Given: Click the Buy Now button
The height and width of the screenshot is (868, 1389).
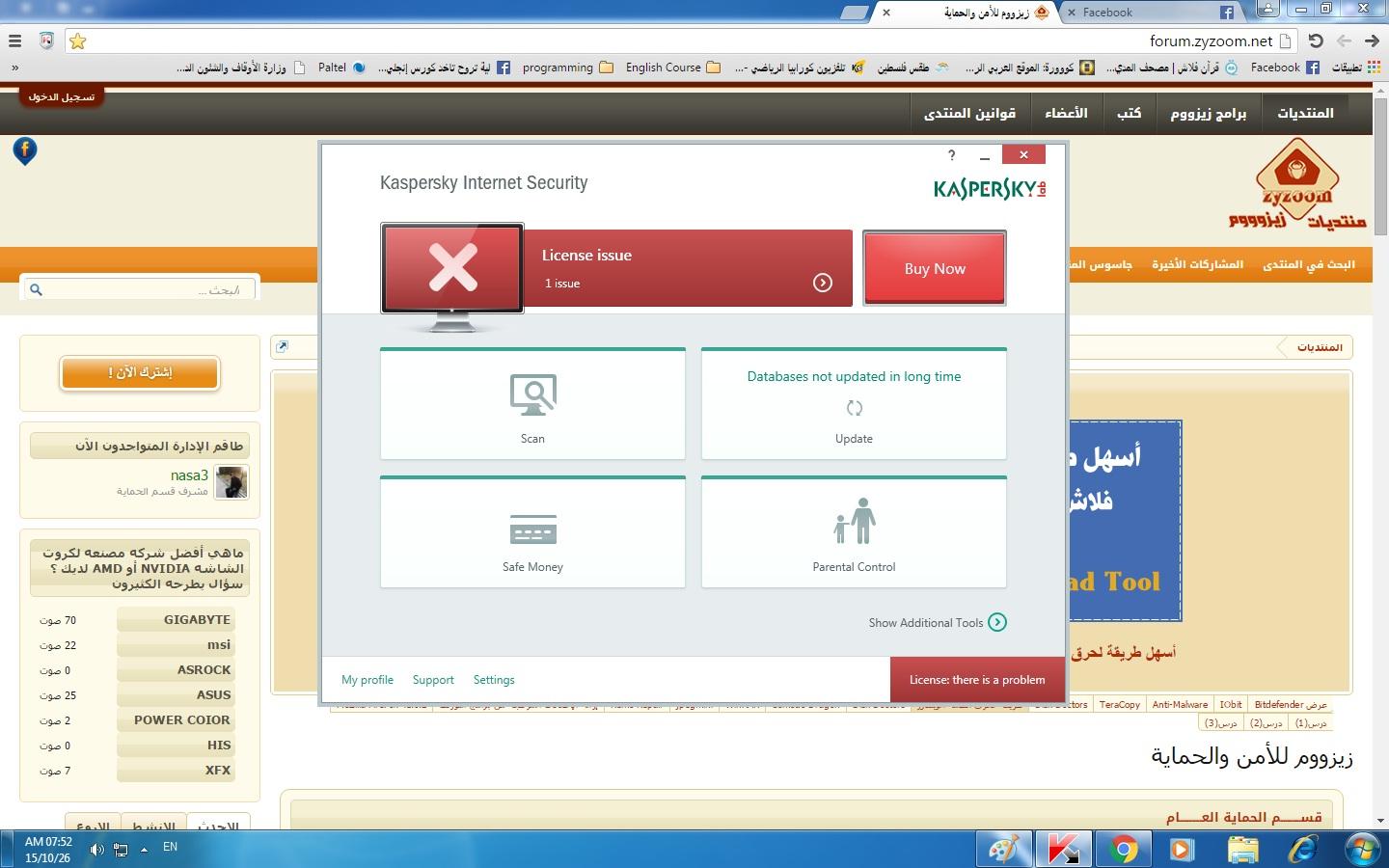Looking at the screenshot, I should point(935,268).
